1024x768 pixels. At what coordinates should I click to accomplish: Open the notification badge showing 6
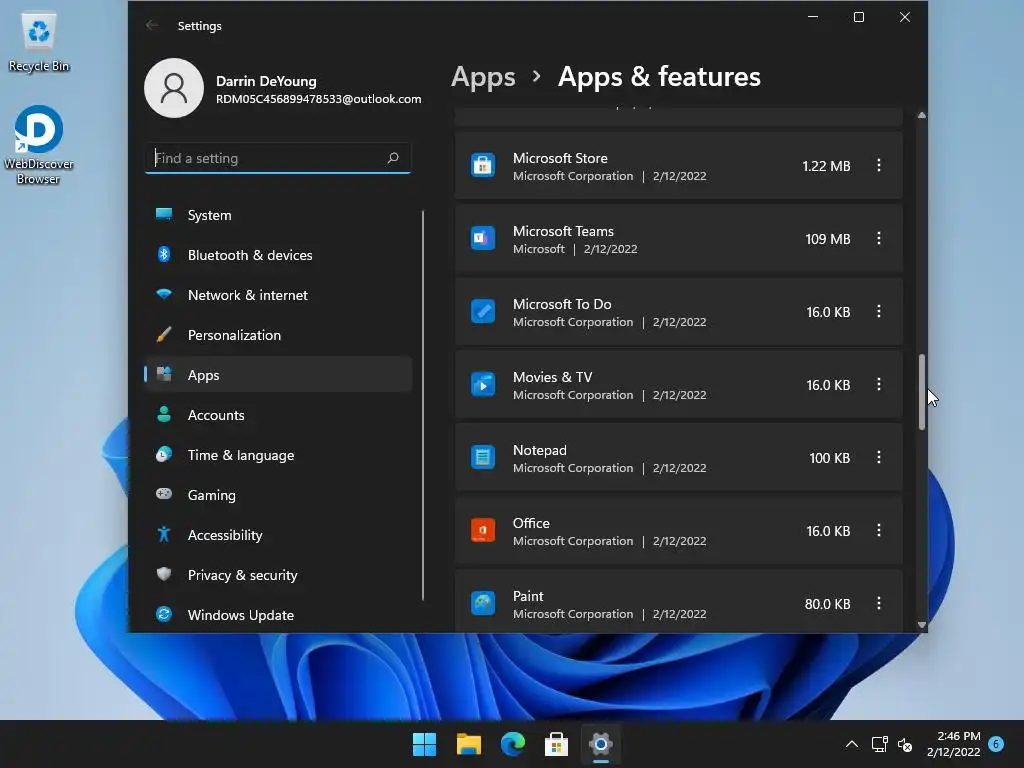point(996,744)
